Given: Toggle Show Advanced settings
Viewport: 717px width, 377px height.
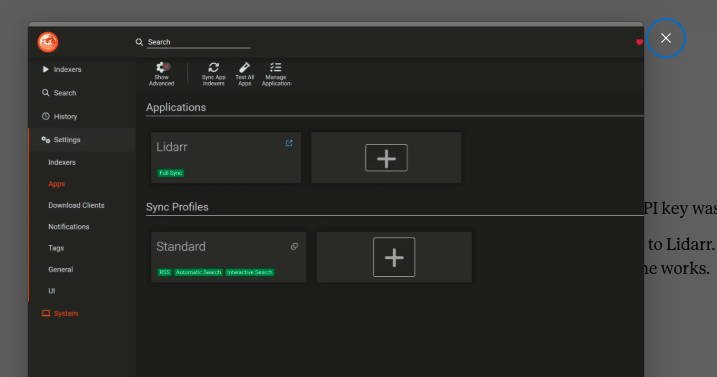Looking at the screenshot, I should (x=161, y=74).
